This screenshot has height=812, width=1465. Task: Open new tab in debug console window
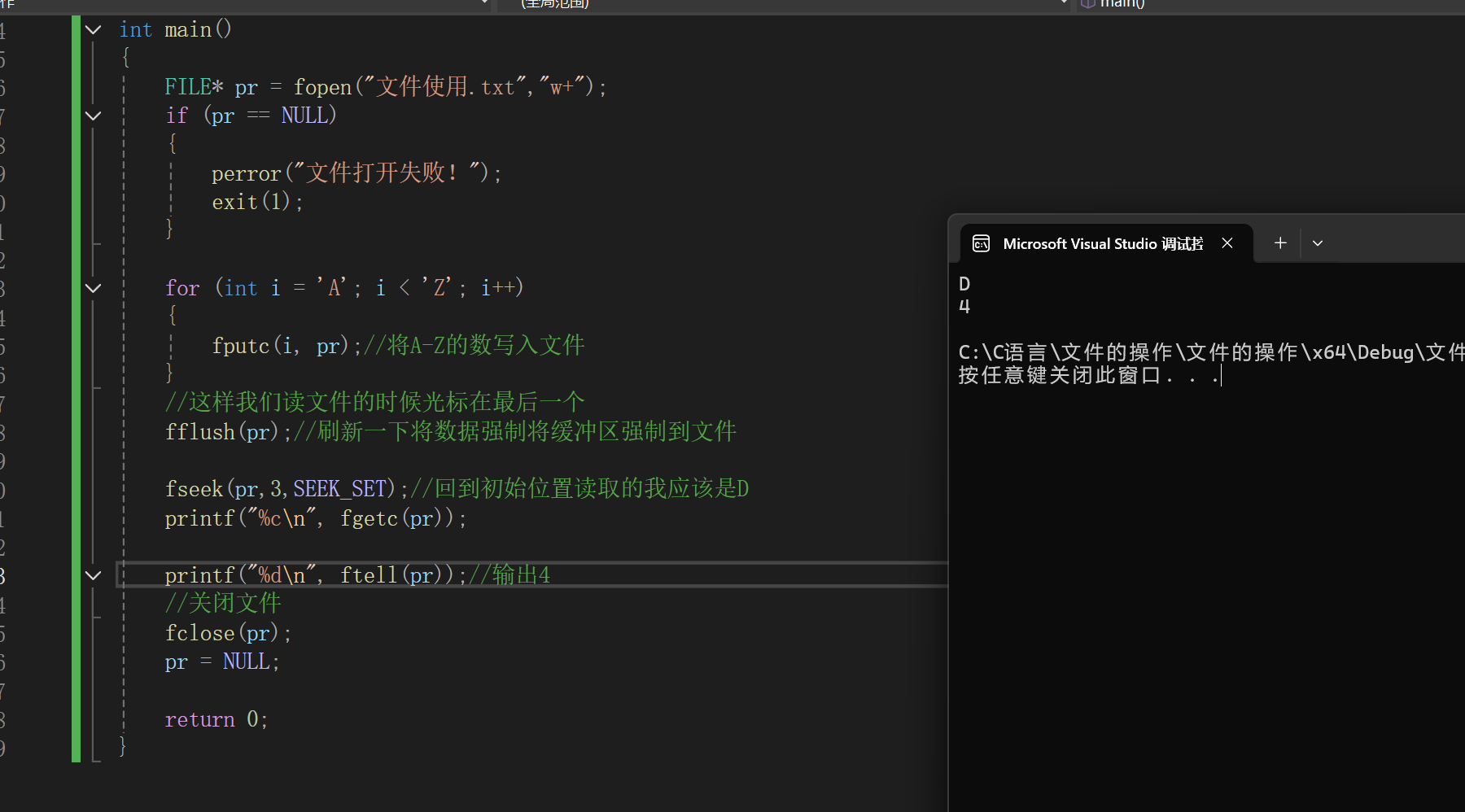pos(1280,243)
